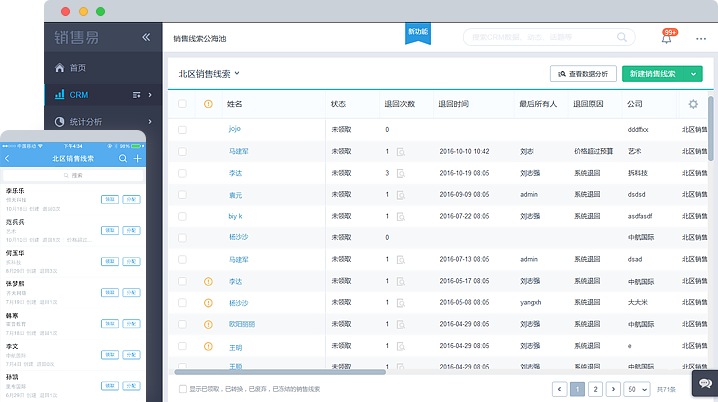Open the biy k lead link
This screenshot has height=402, width=718.
pyautogui.click(x=235, y=216)
